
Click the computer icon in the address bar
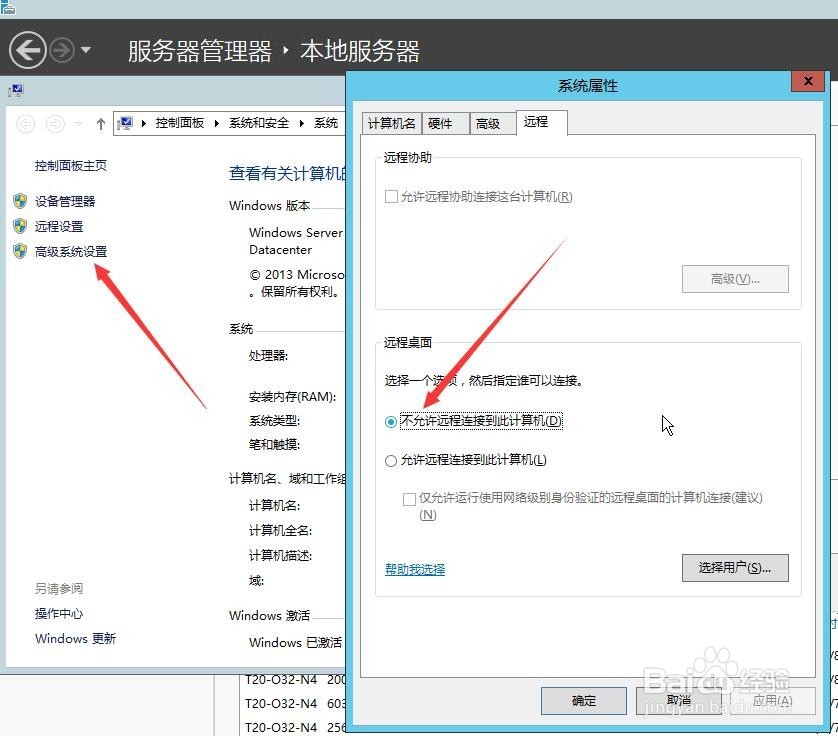126,123
